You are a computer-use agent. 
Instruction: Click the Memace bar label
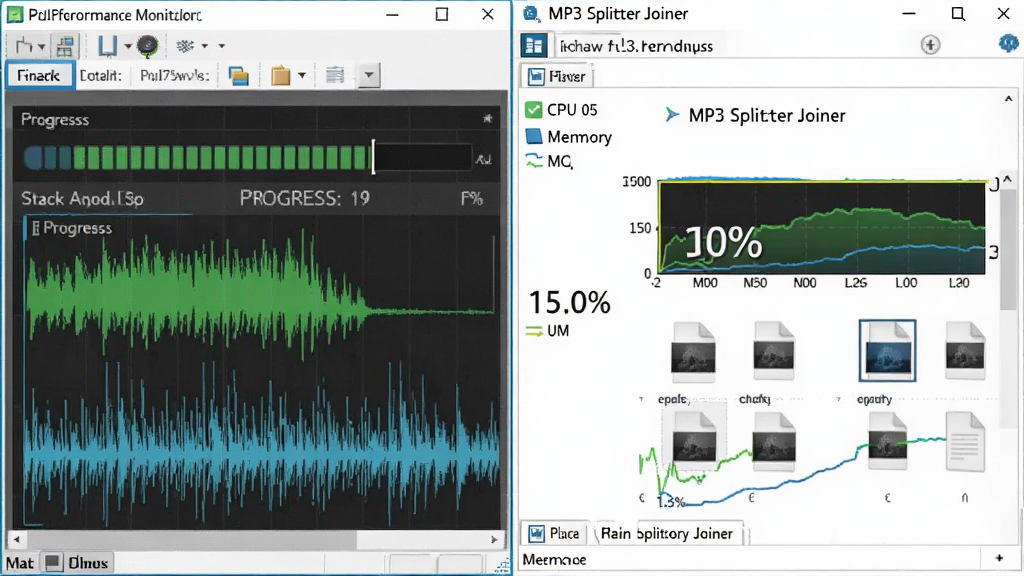click(554, 560)
